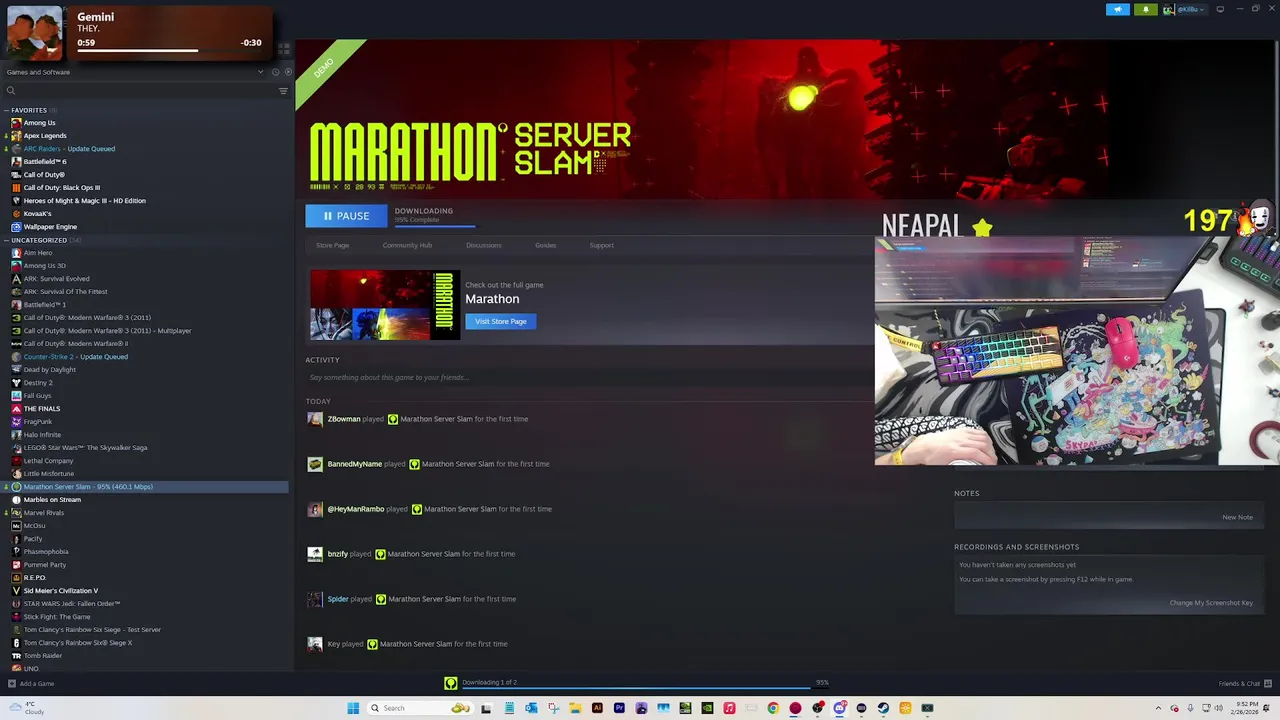
Task: Click Add a Game at the bottom
Action: click(x=31, y=684)
